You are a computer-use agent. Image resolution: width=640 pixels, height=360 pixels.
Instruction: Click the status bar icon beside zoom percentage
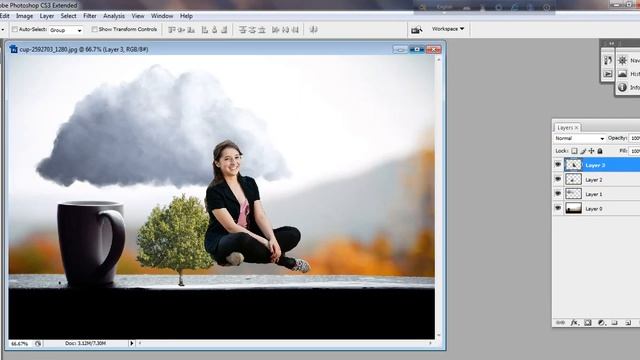38,344
